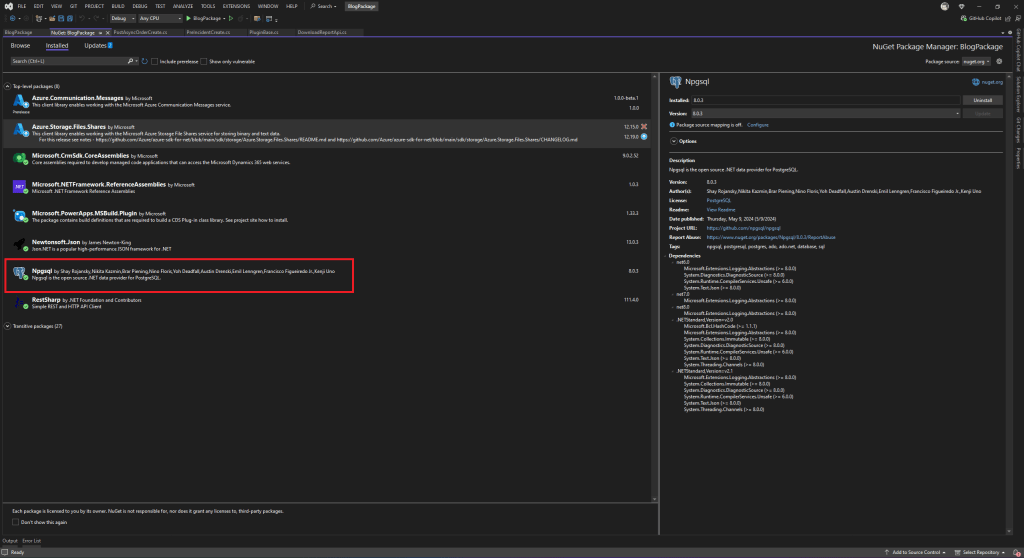1024x558 pixels.
Task: Click the Save All toolbar icon
Action: (70, 18)
